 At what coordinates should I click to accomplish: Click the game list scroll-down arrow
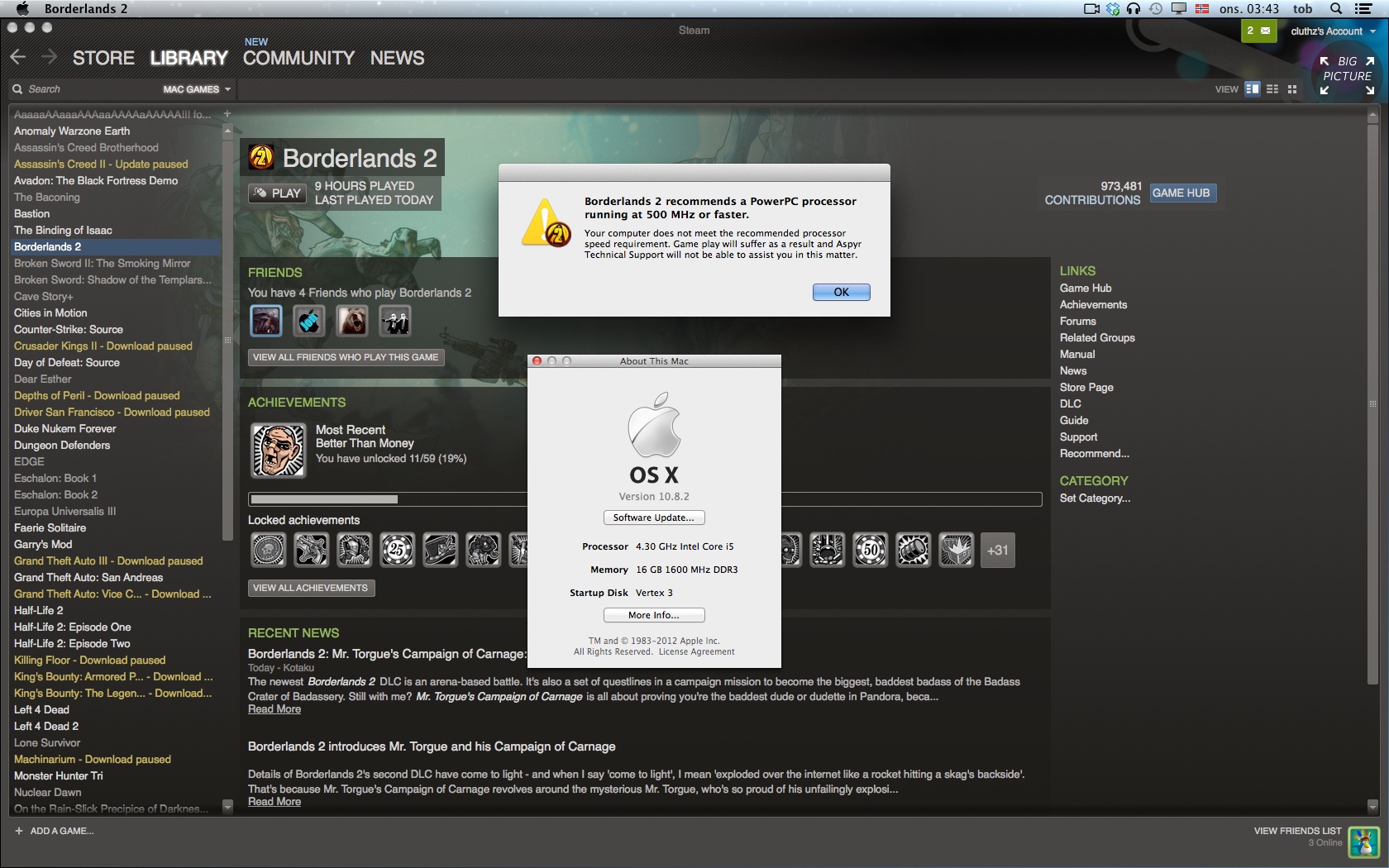point(228,808)
